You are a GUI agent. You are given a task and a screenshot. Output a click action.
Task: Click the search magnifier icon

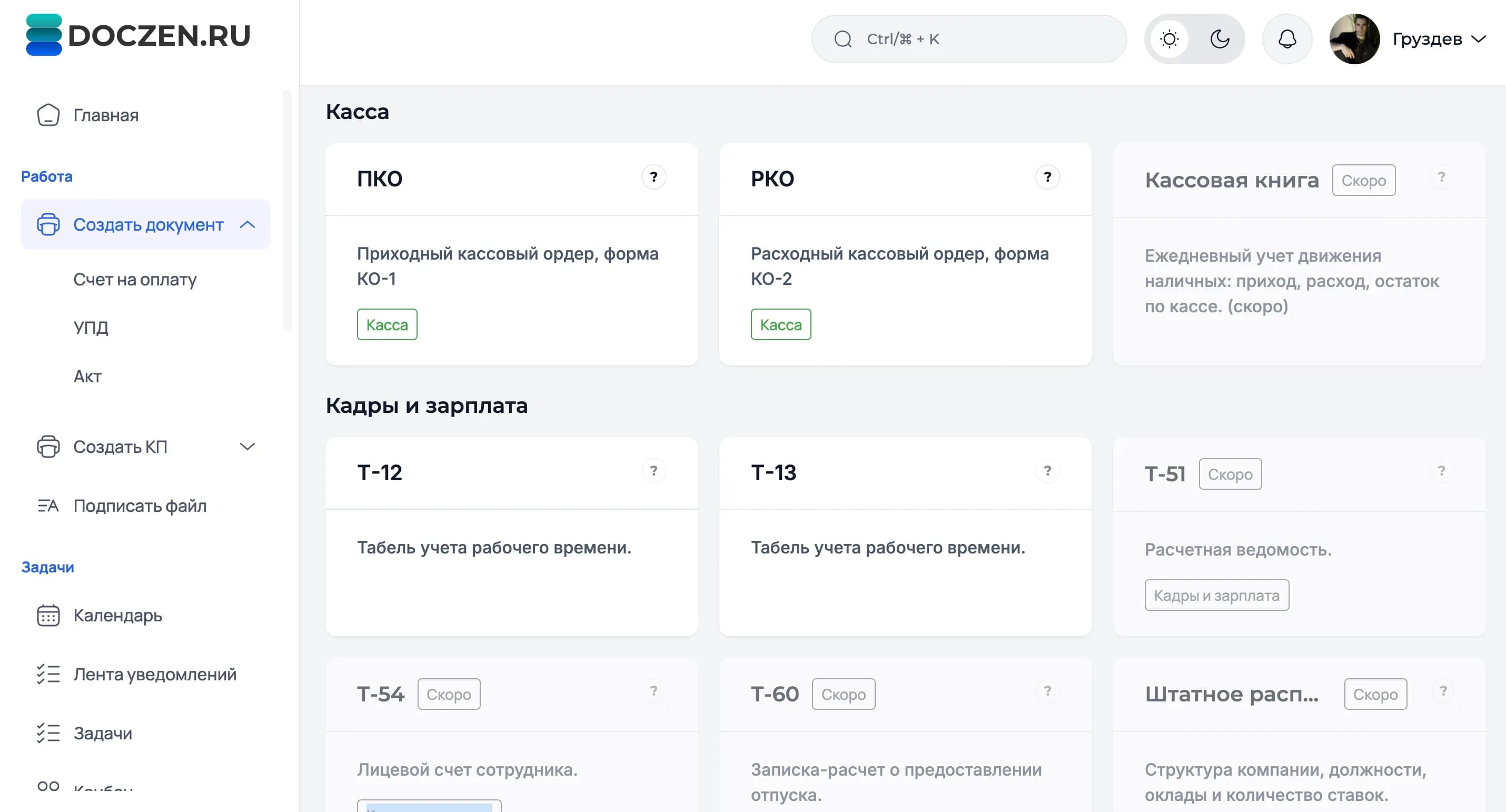tap(843, 39)
